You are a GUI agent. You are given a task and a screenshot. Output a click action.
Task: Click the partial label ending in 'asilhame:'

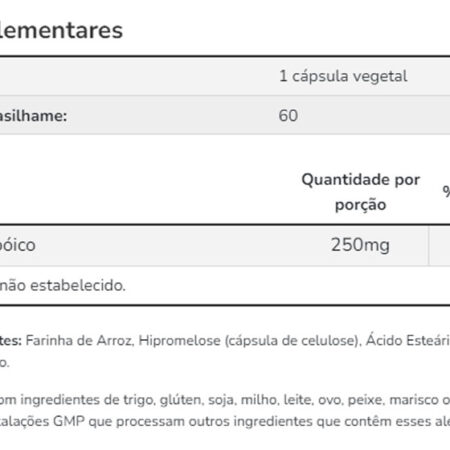coord(33,116)
